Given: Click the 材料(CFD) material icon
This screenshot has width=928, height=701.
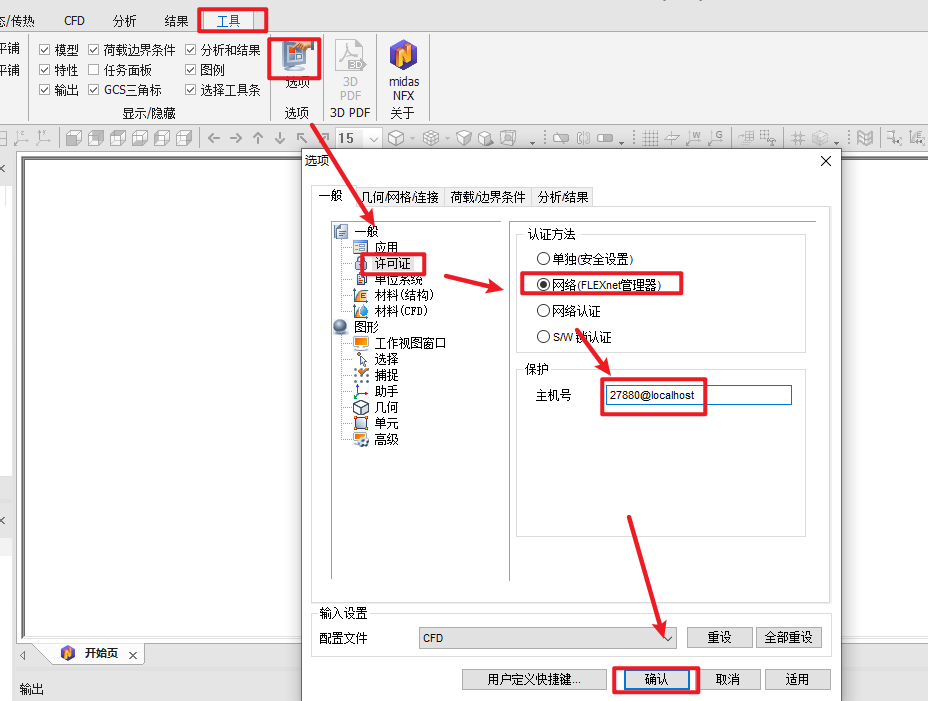Looking at the screenshot, I should (x=361, y=311).
